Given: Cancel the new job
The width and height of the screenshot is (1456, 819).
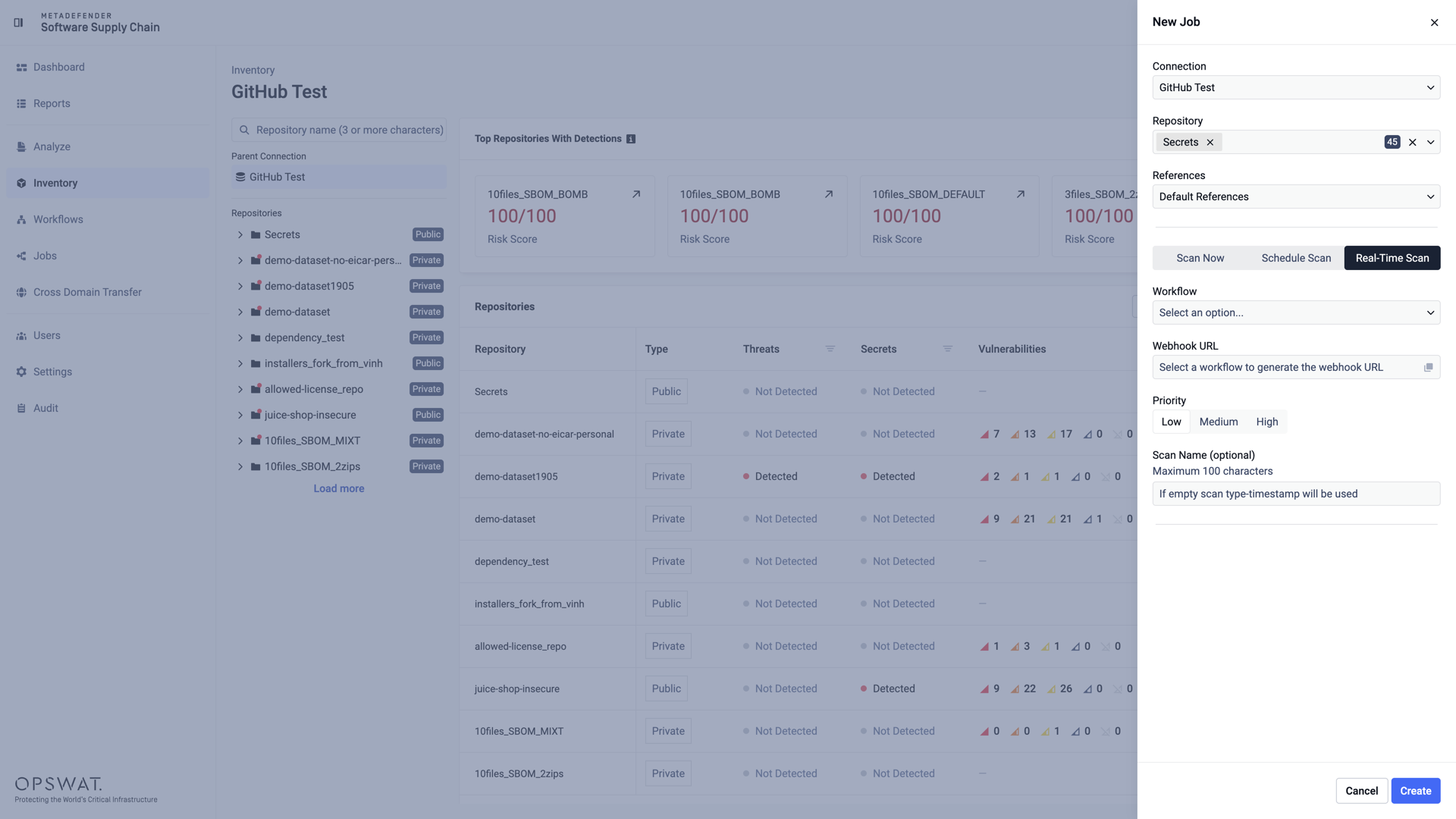Looking at the screenshot, I should click(x=1362, y=791).
